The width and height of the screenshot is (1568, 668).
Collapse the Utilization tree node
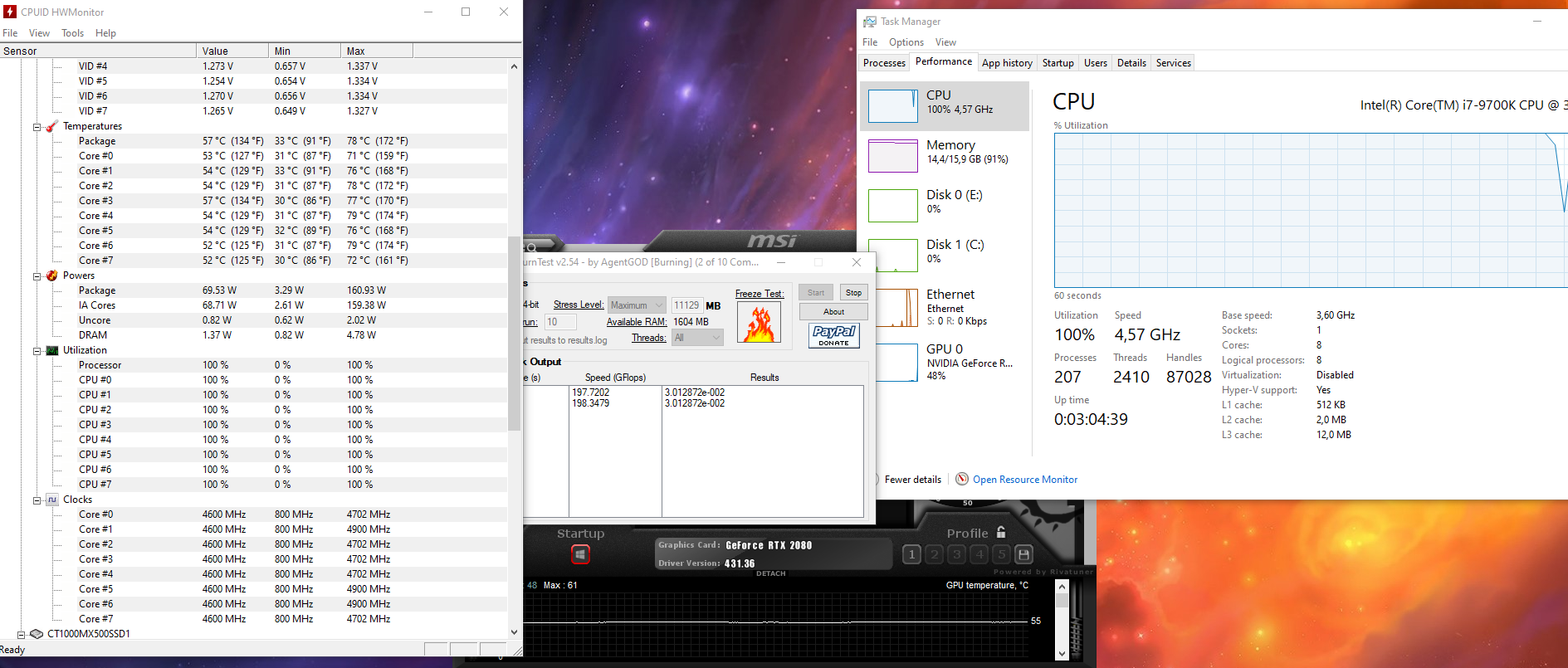tap(37, 351)
